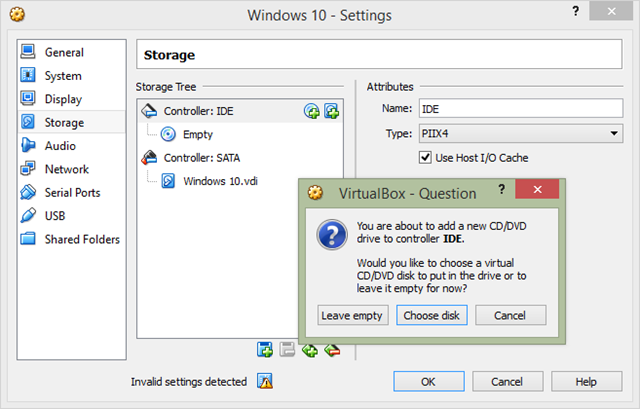
Task: Click the Display screen icon in sidebar
Action: pyautogui.click(x=28, y=98)
